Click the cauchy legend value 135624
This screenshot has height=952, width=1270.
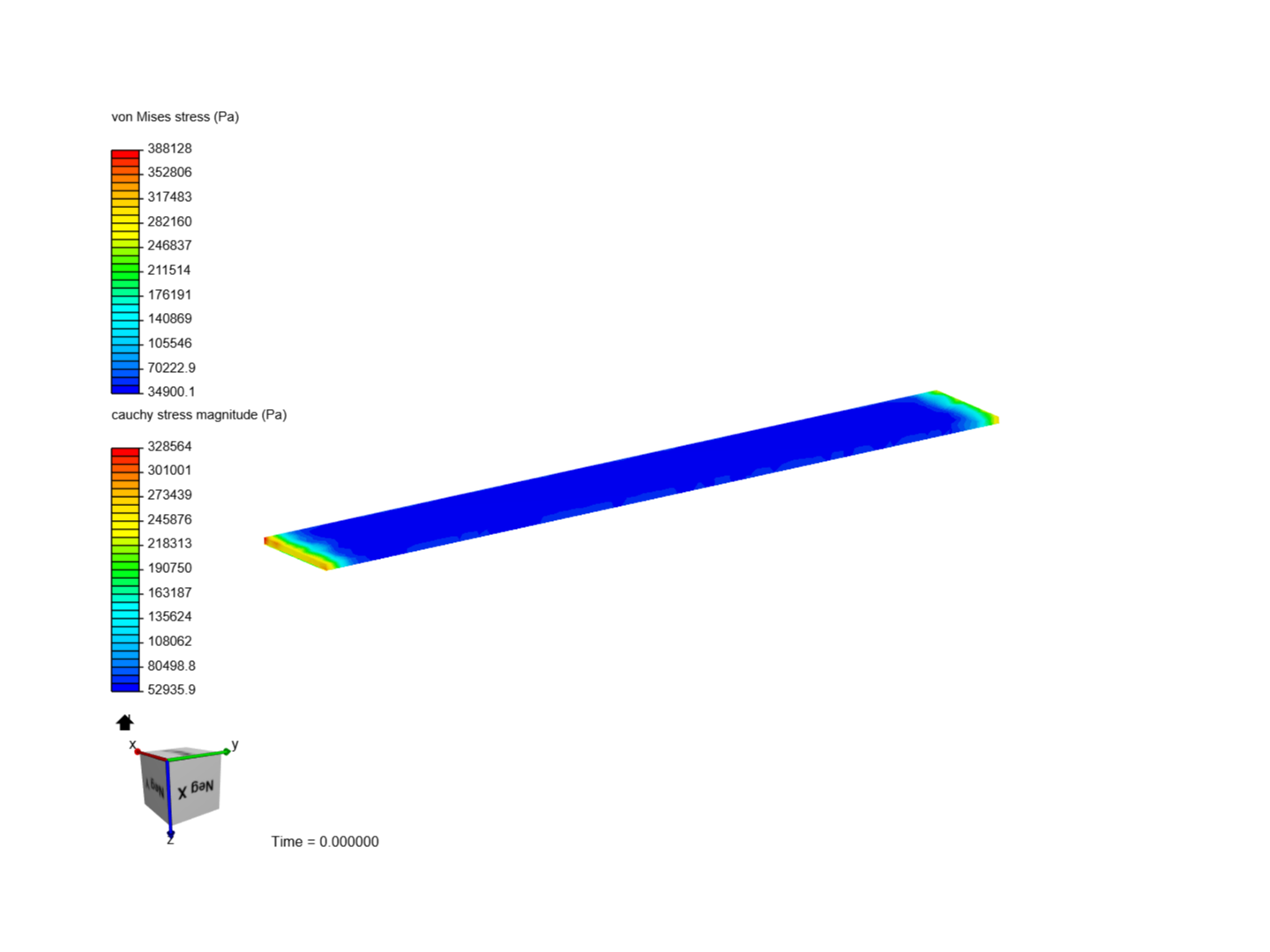coord(169,616)
